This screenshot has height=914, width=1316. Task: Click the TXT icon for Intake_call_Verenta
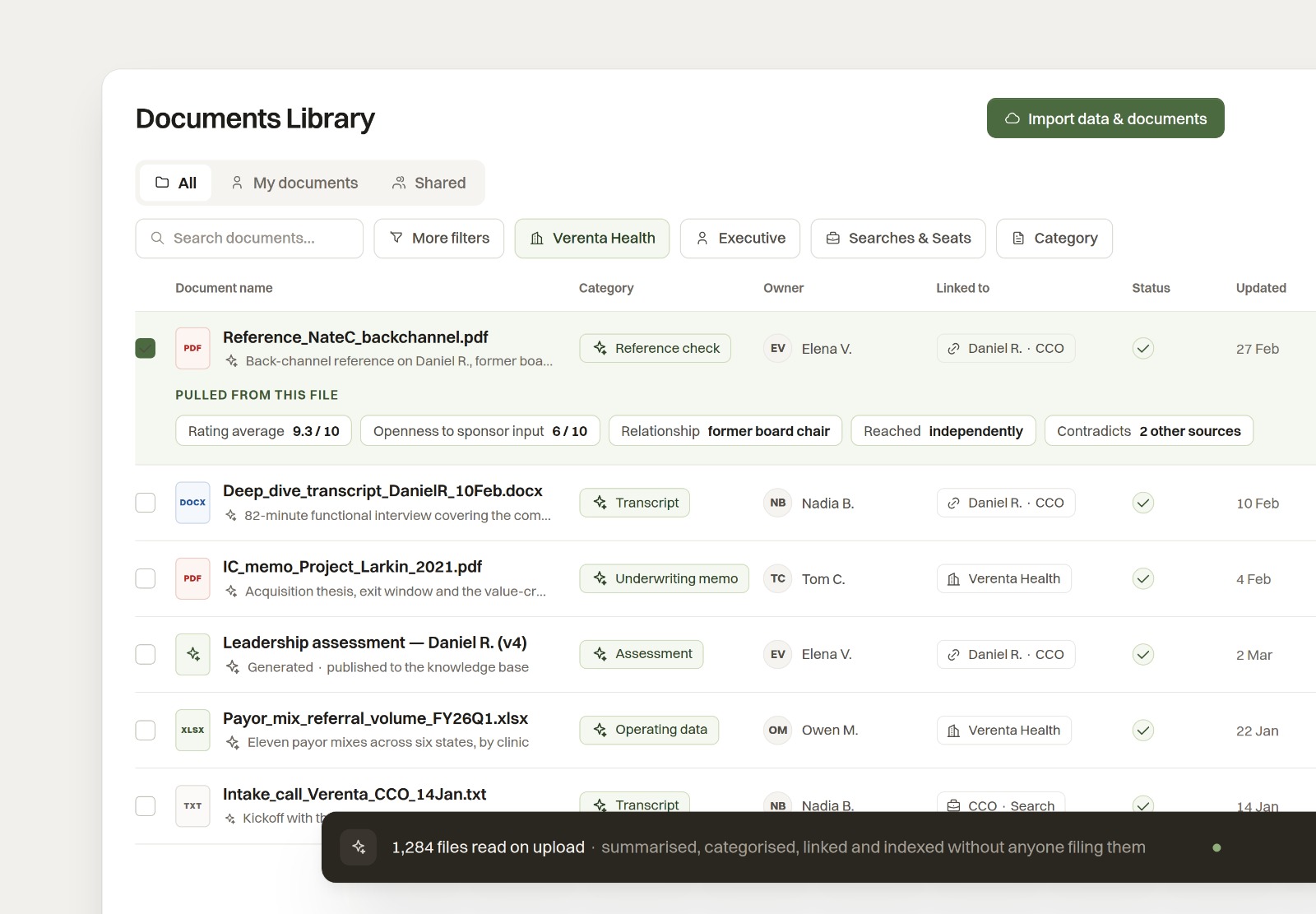(x=192, y=805)
